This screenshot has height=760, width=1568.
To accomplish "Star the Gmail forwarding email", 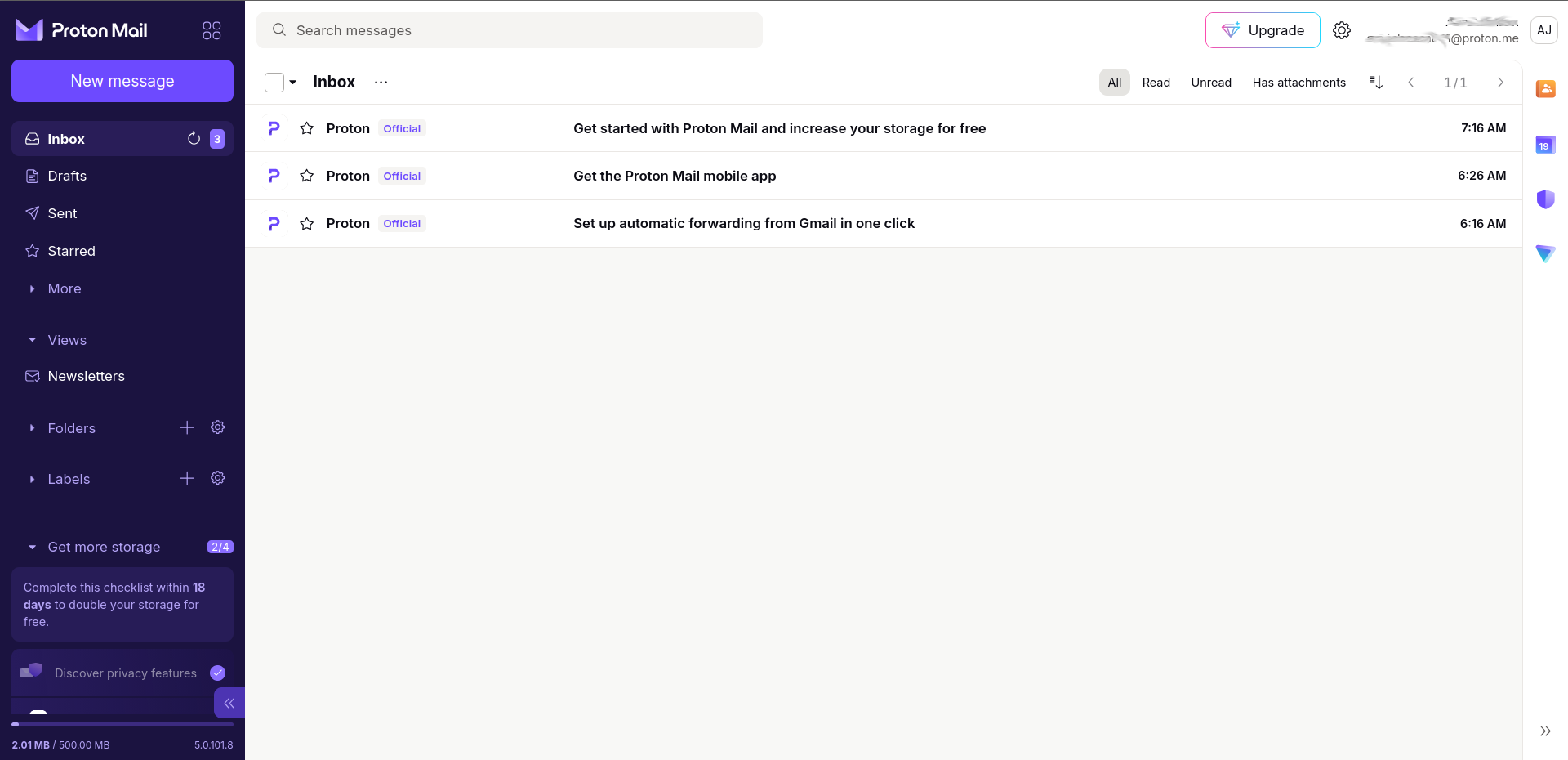I will [x=307, y=224].
